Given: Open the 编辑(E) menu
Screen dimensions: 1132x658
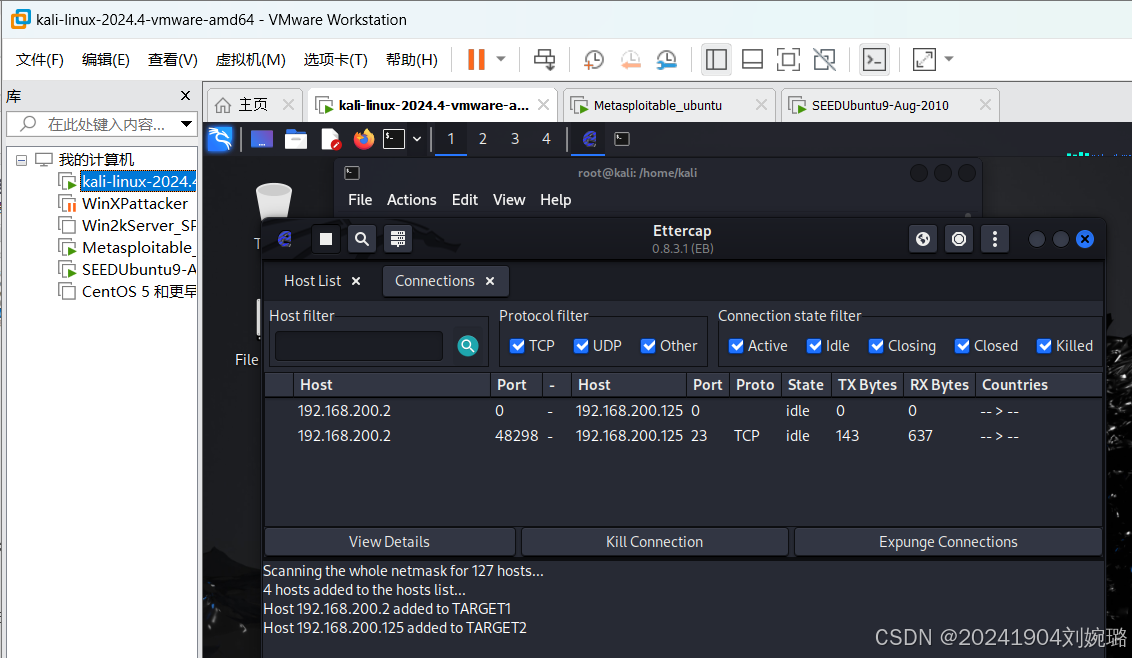Looking at the screenshot, I should [x=105, y=59].
